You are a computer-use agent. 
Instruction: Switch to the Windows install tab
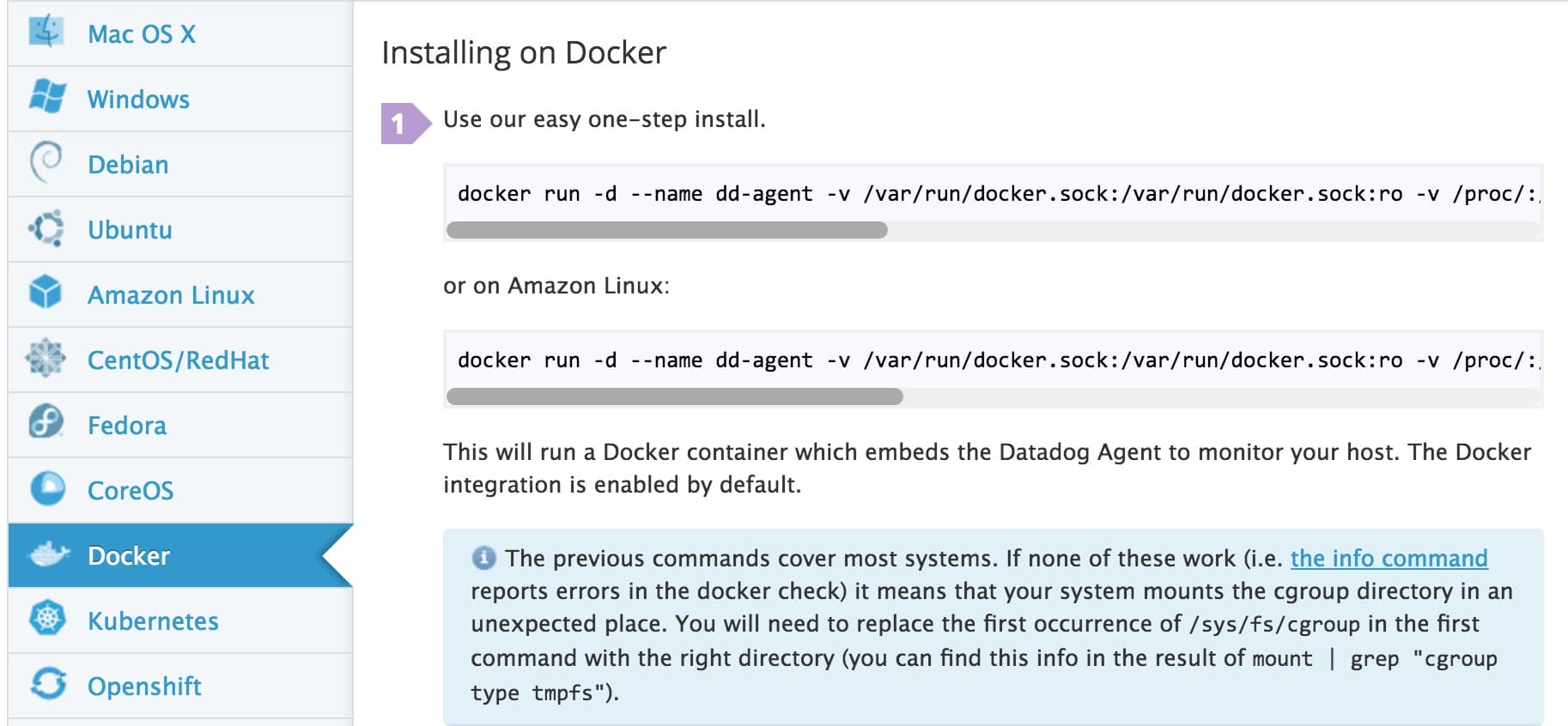pos(180,100)
